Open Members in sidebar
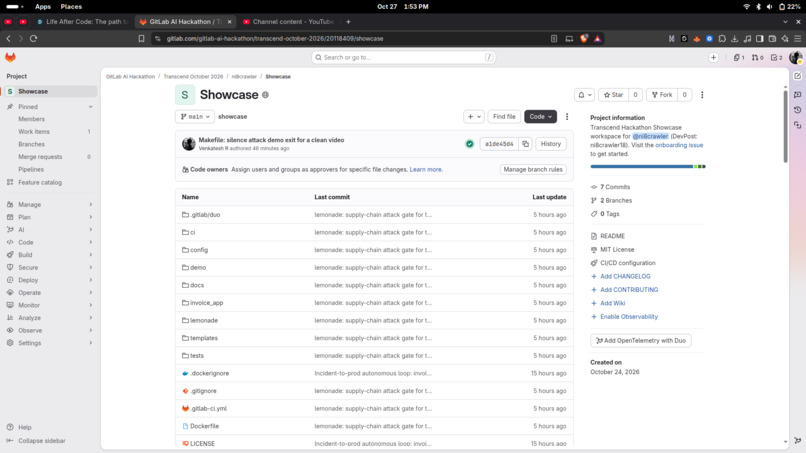The width and height of the screenshot is (806, 453). point(31,119)
